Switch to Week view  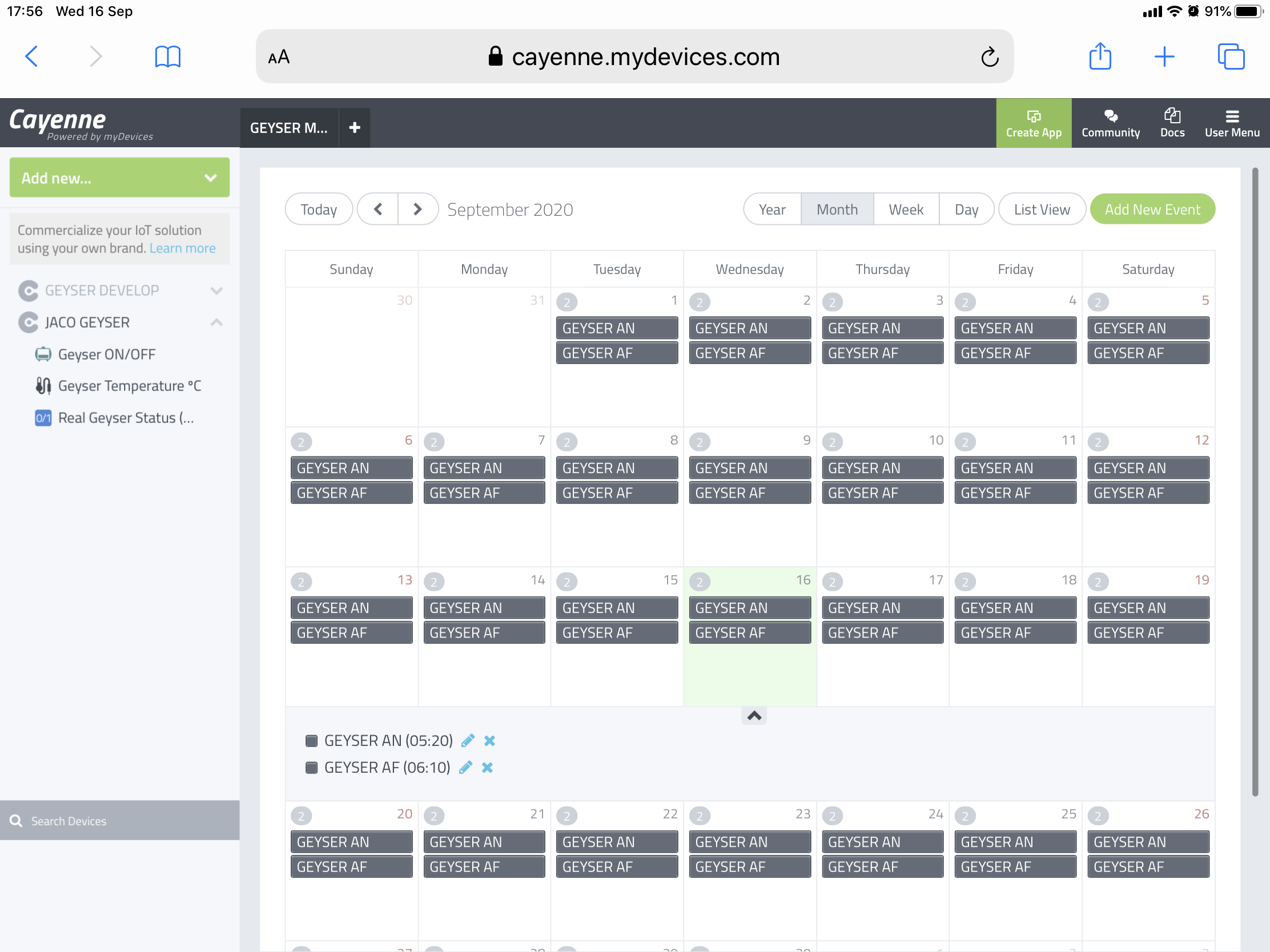click(906, 209)
